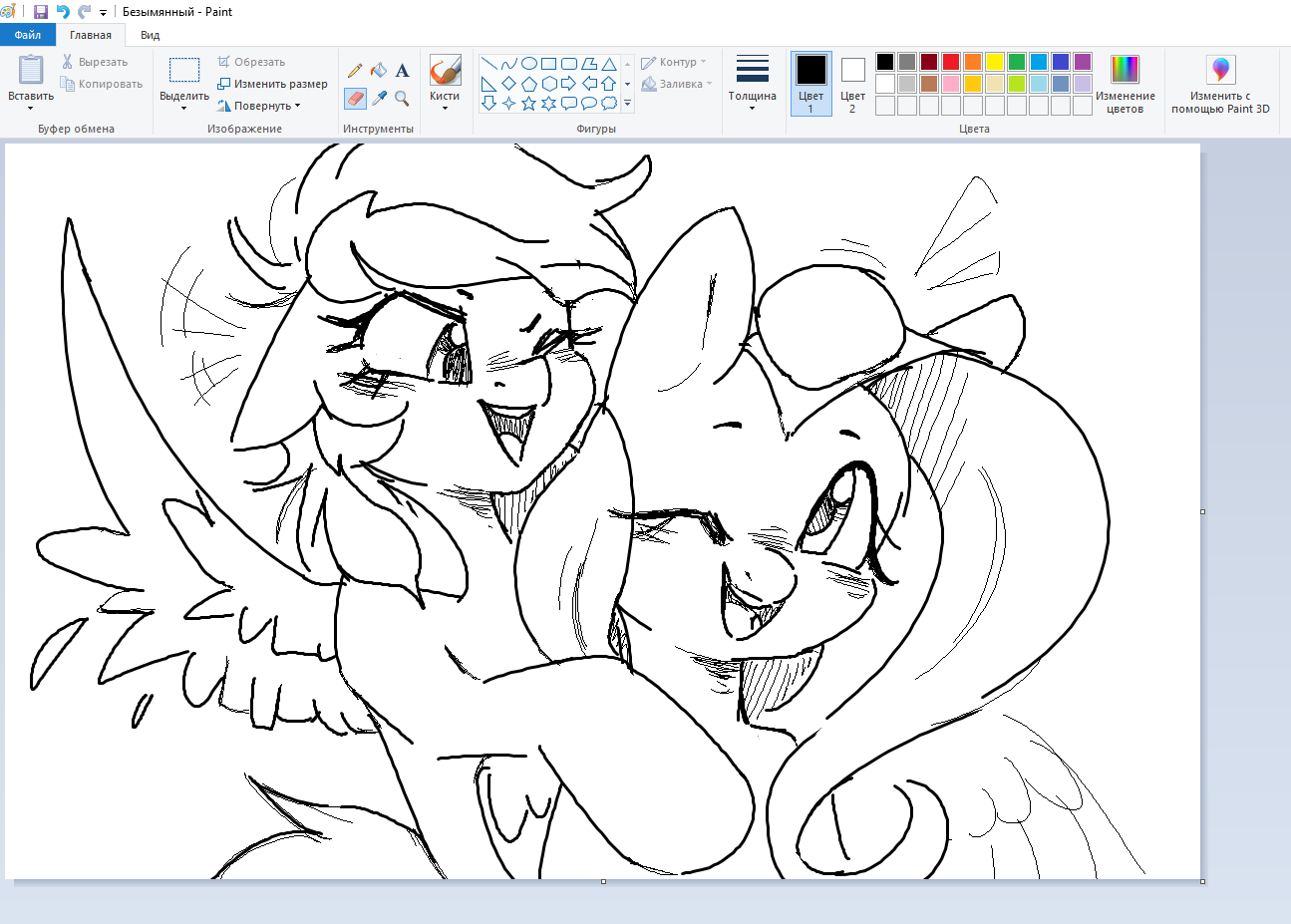Image resolution: width=1291 pixels, height=924 pixels.
Task: Choose the Rectangle shape
Action: pos(549,64)
